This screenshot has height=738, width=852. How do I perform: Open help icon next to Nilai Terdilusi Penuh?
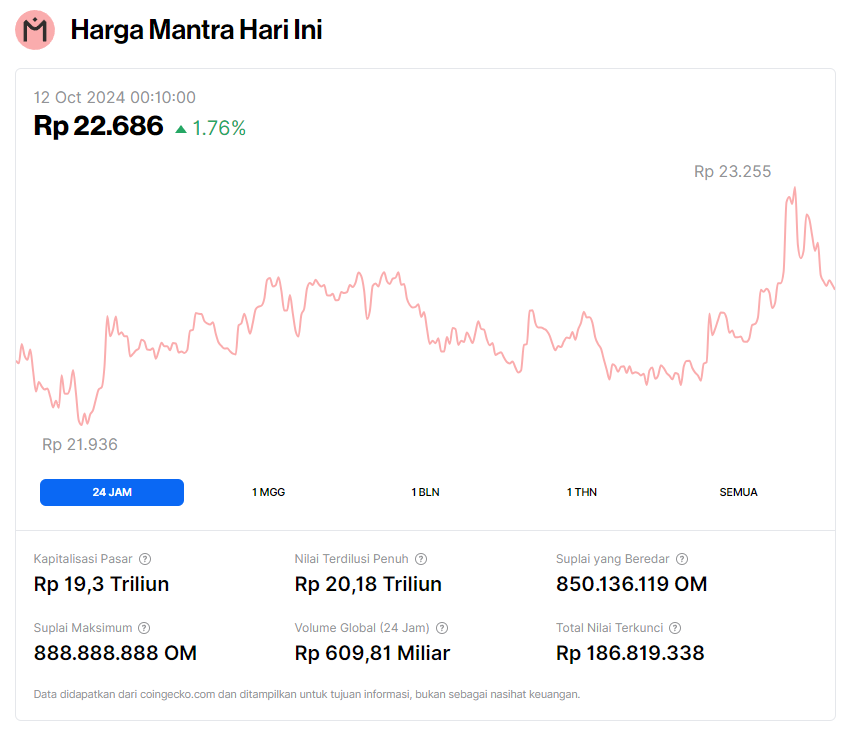point(421,559)
